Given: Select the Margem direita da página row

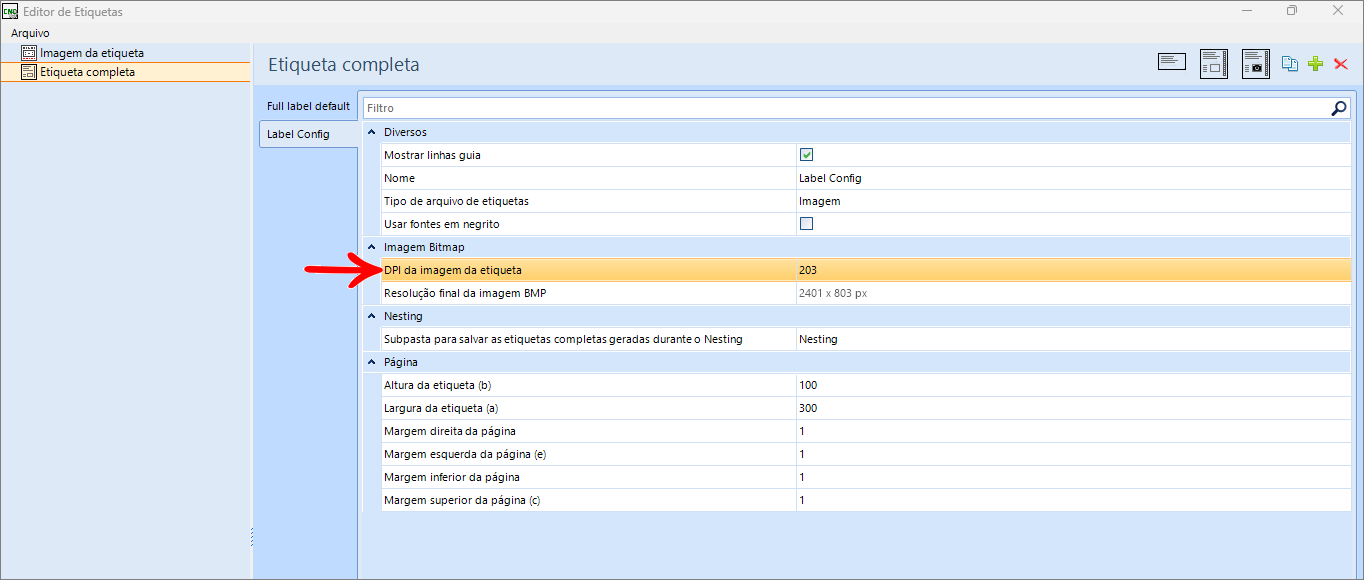Looking at the screenshot, I should (x=866, y=431).
